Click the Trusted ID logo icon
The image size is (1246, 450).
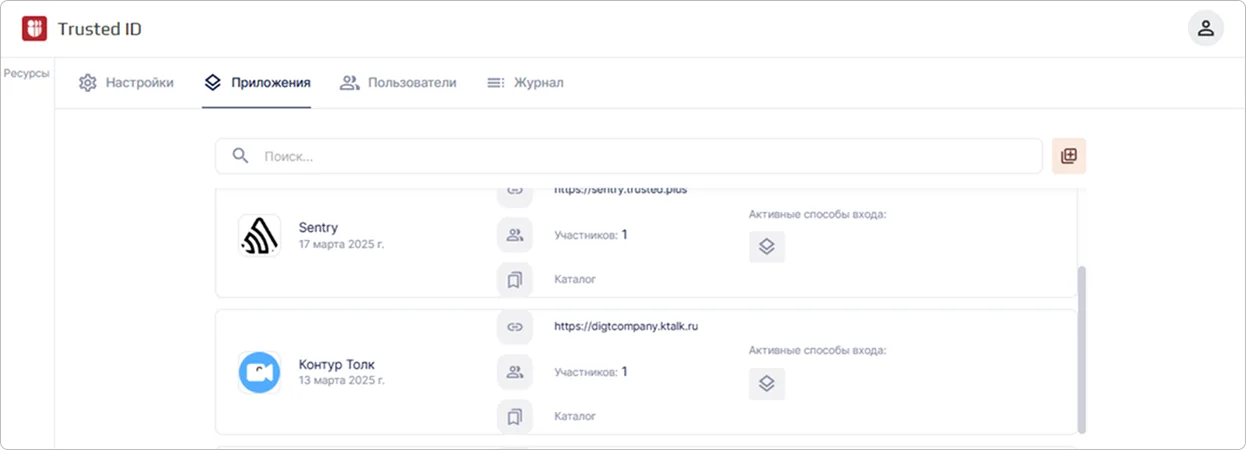(x=35, y=29)
